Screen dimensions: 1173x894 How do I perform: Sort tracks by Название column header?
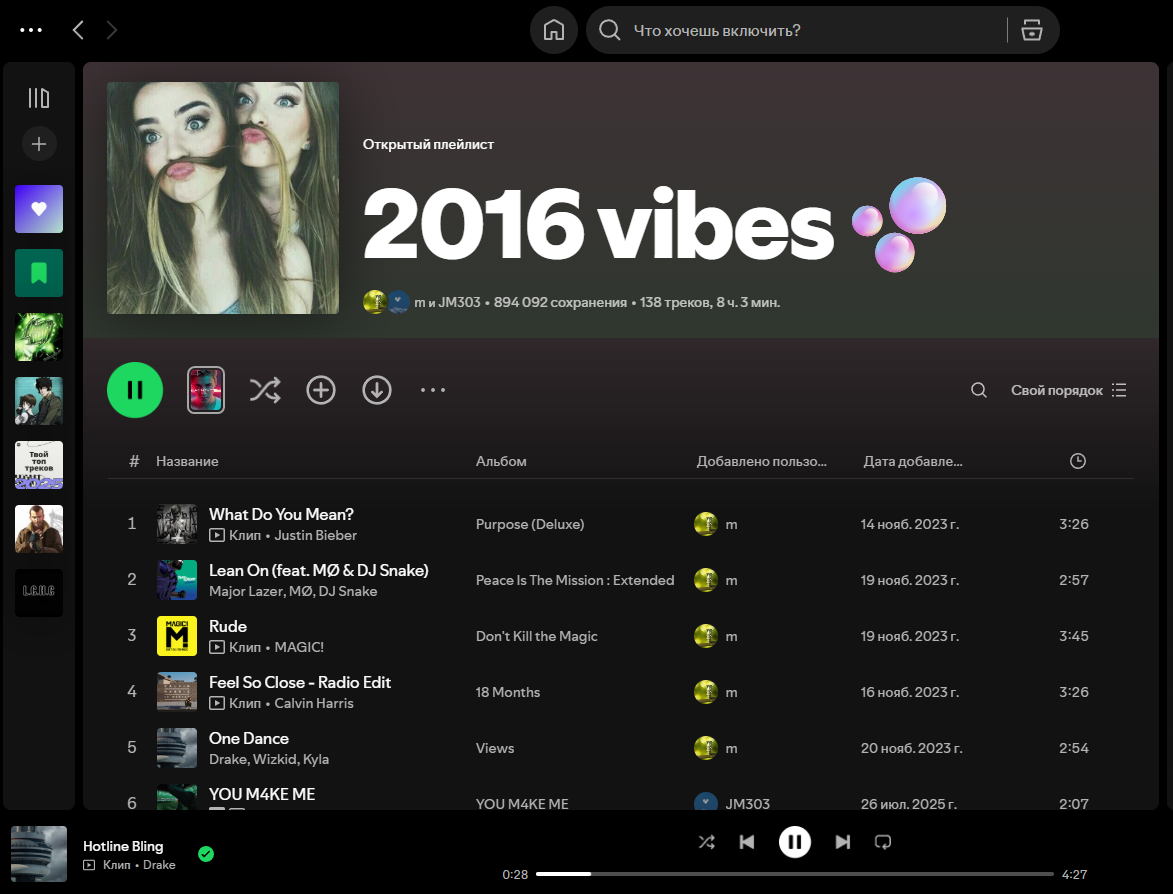(187, 461)
